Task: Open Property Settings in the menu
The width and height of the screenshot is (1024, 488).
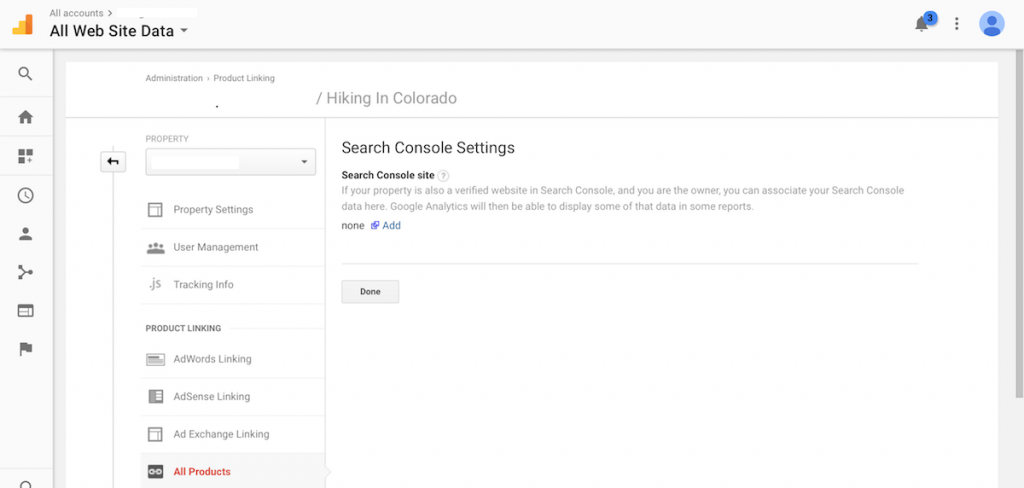Action: (232, 210)
